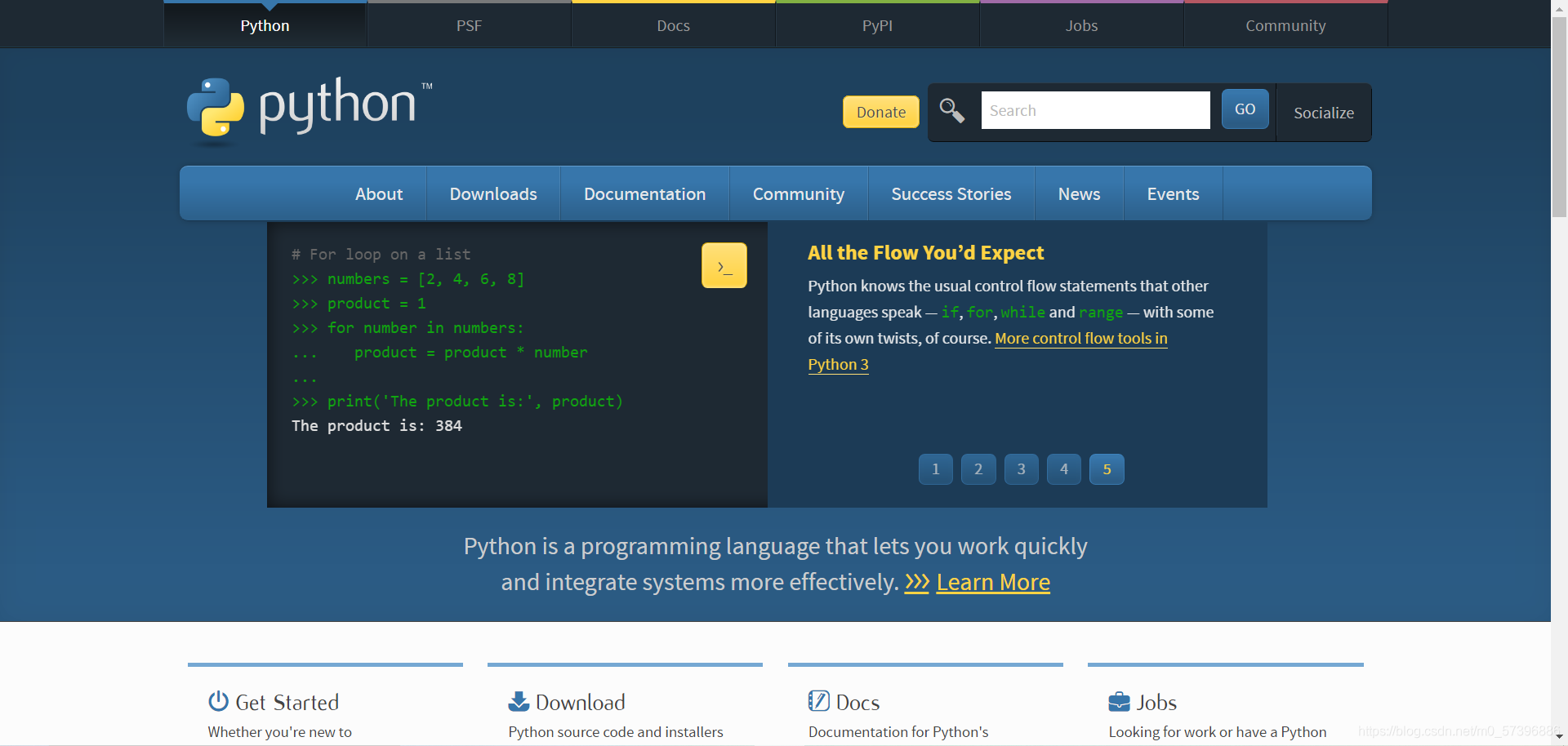This screenshot has width=1568, height=746.
Task: Open the Community navigation menu item
Action: tap(799, 194)
